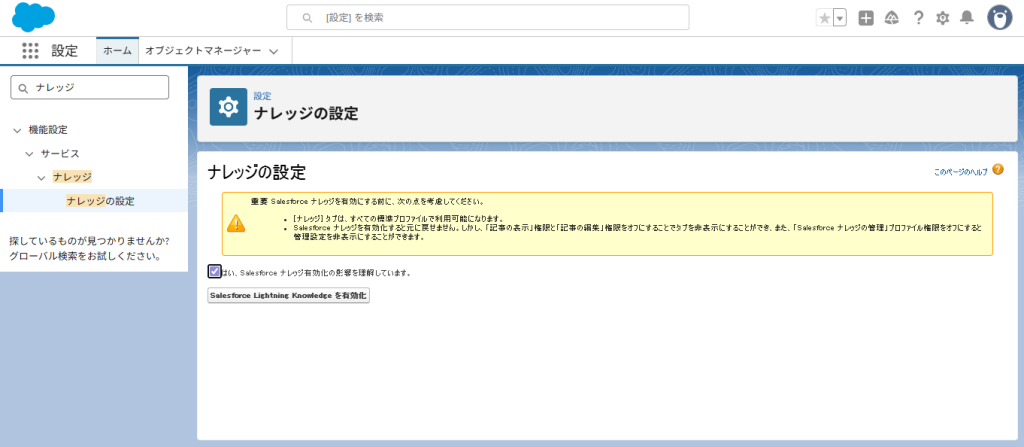Open the user profile avatar

click(999, 18)
